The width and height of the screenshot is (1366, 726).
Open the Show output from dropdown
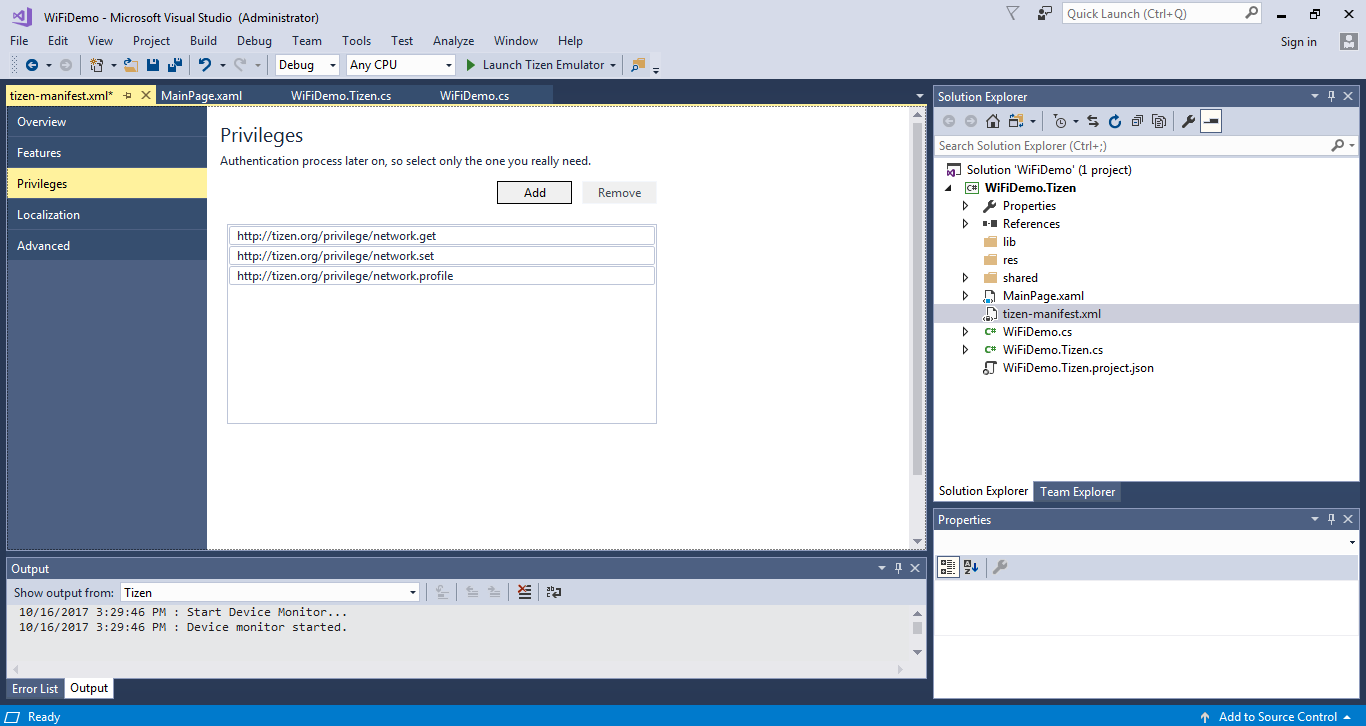[x=412, y=592]
